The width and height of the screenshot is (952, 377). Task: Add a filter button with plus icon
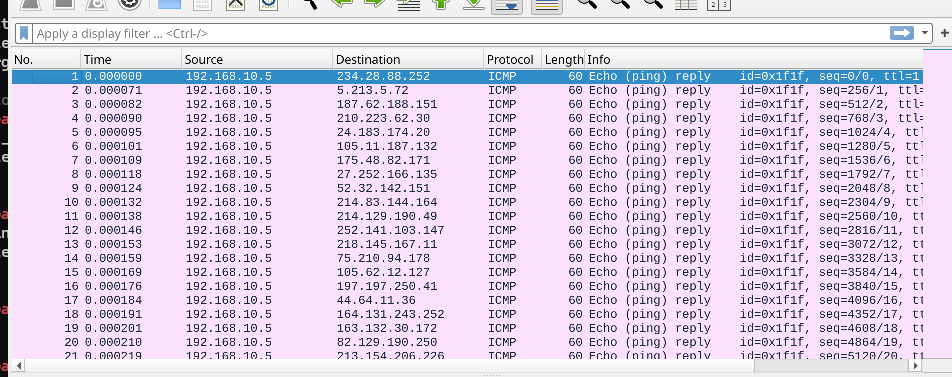[945, 33]
